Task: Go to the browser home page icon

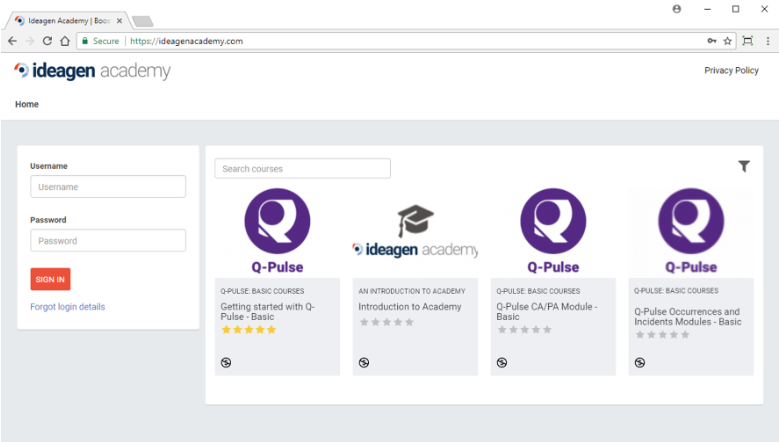Action: click(65, 41)
